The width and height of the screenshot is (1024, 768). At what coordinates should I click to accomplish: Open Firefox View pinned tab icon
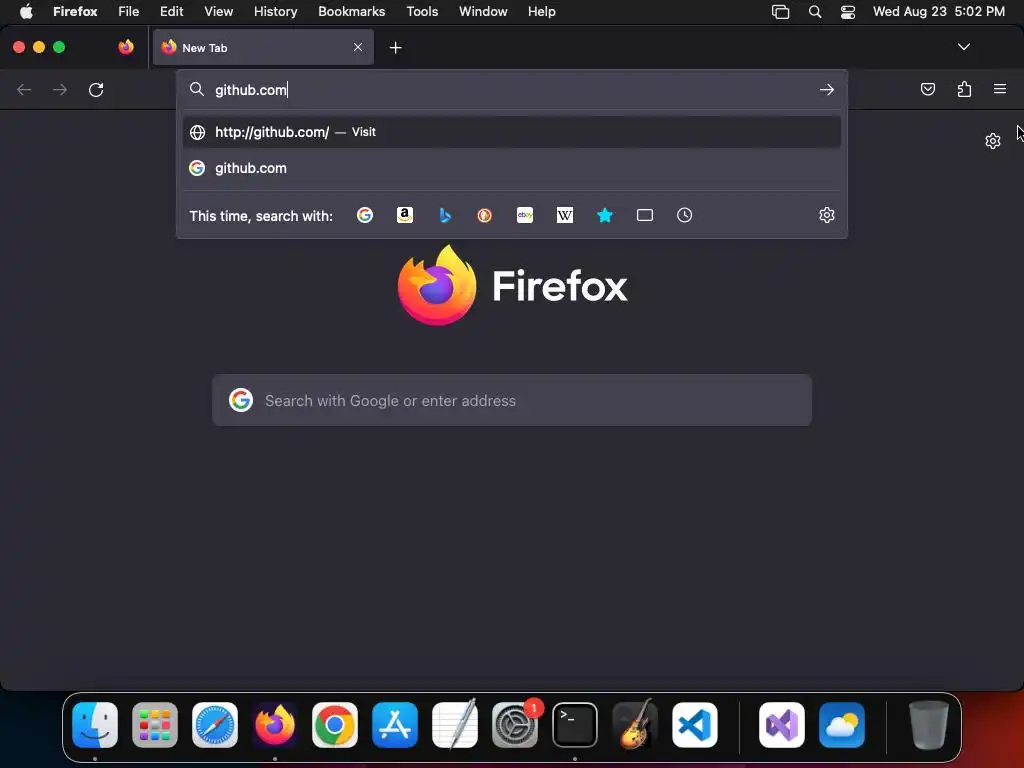pyautogui.click(x=126, y=47)
